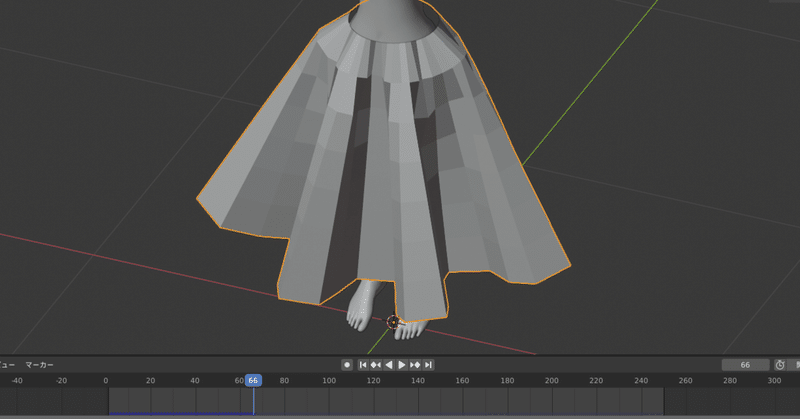Screen dimensions: 800x419
Task: Open the マーカー menu
Action: [39, 365]
